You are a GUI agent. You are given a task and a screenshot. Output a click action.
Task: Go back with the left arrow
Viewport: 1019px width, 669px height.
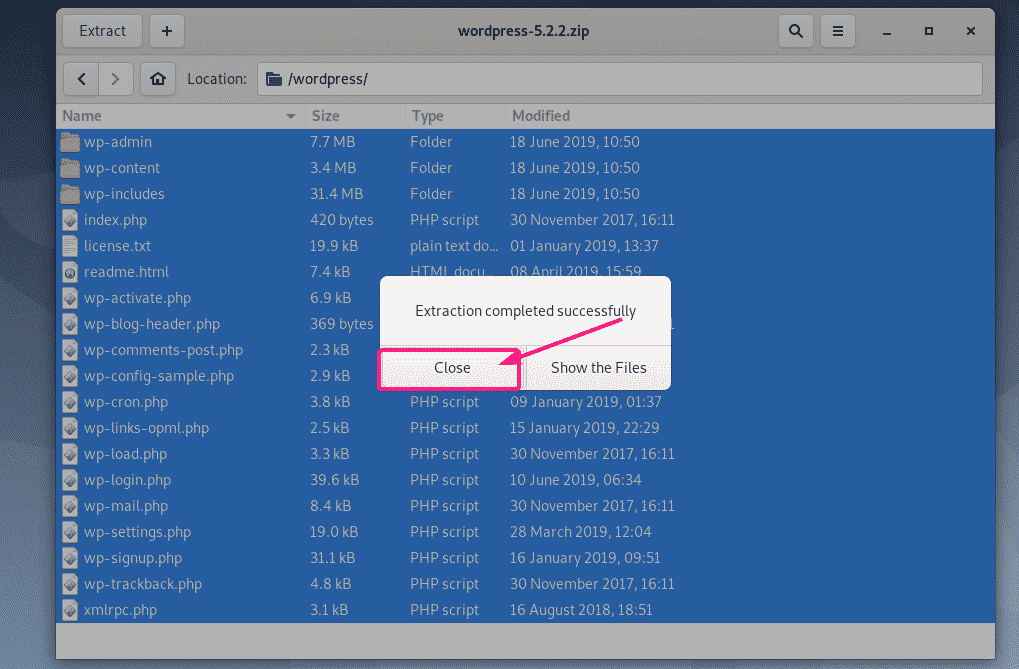81,79
